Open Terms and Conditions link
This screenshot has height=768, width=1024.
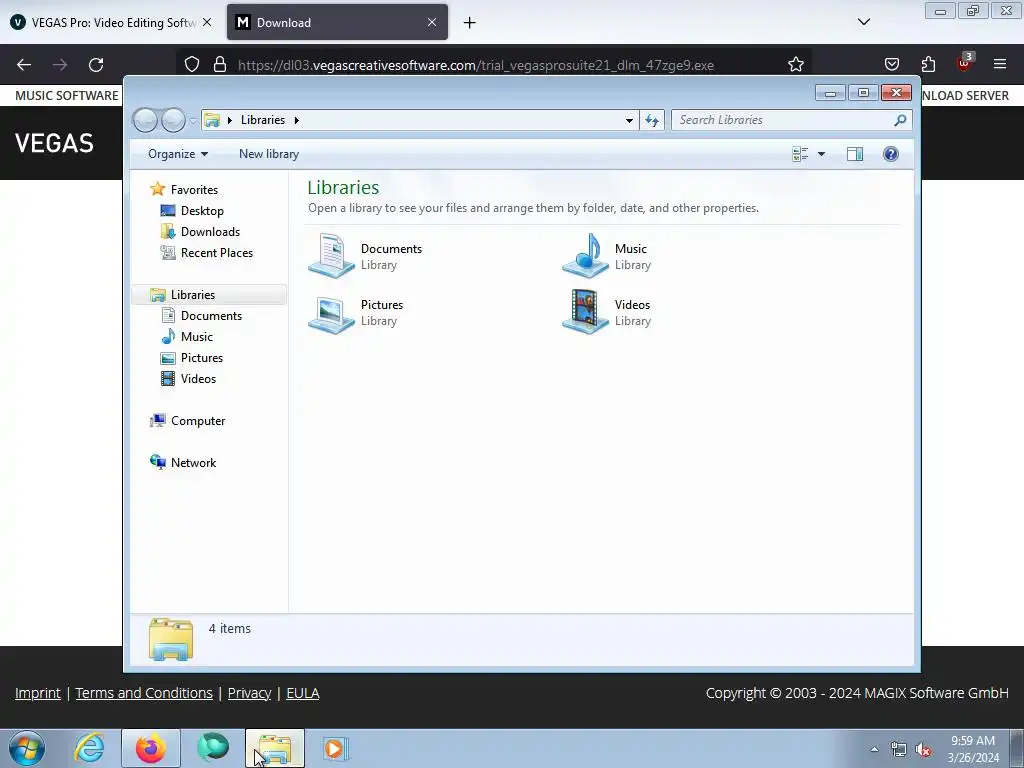pos(144,693)
